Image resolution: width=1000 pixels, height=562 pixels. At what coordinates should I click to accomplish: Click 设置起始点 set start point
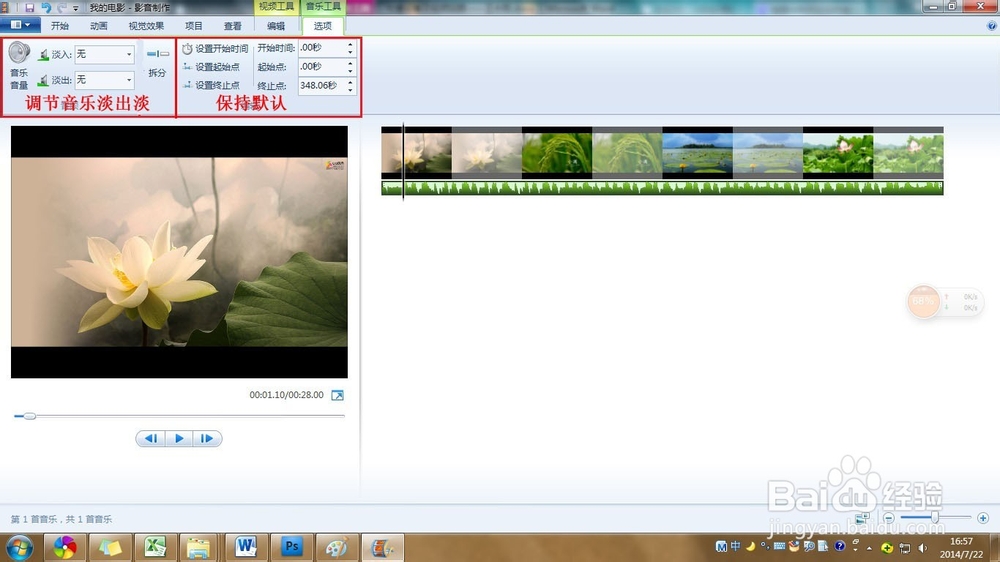click(x=211, y=67)
